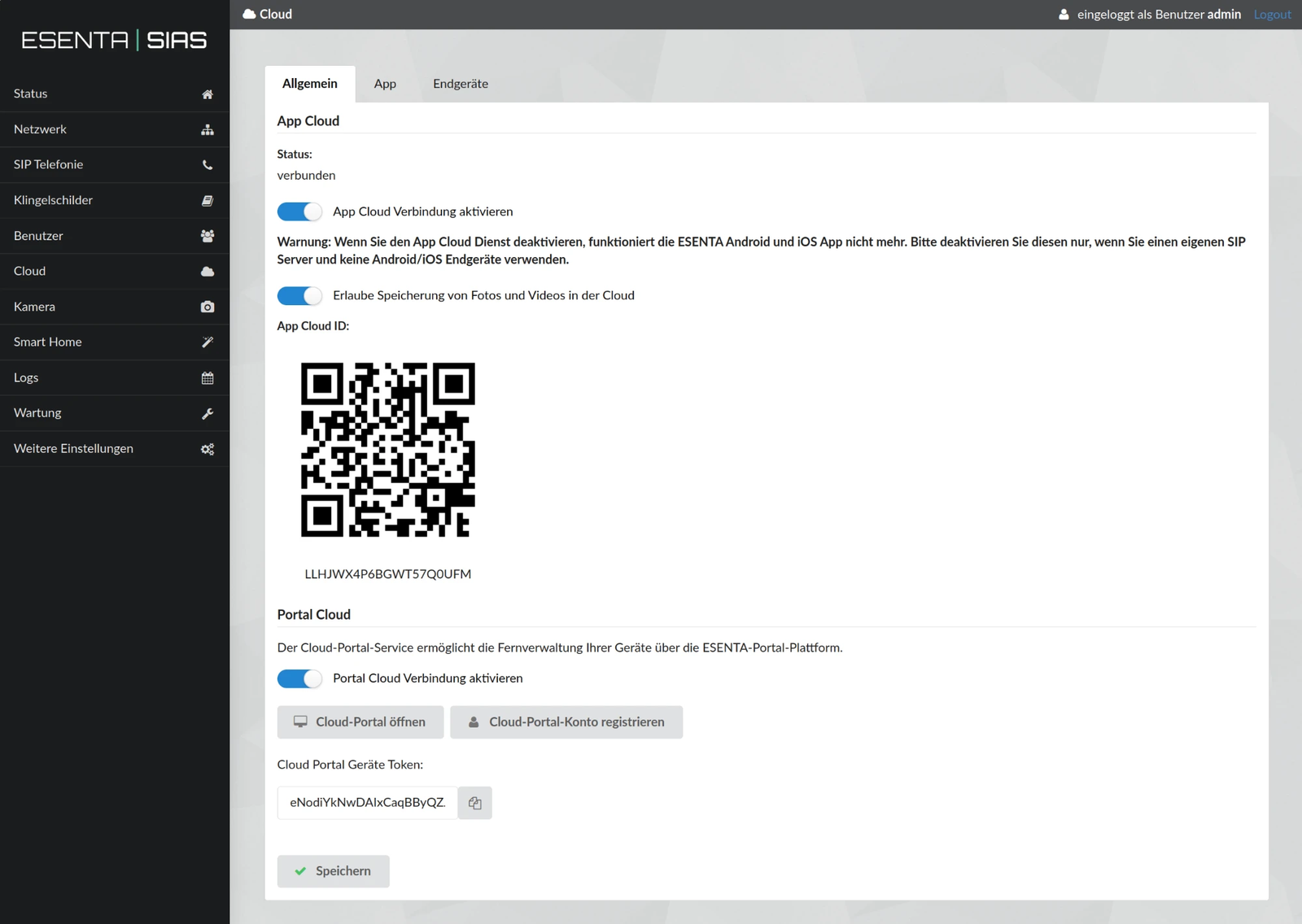Click the gears icon for Weitere Einstellungen
The width and height of the screenshot is (1302, 924).
pyautogui.click(x=208, y=449)
